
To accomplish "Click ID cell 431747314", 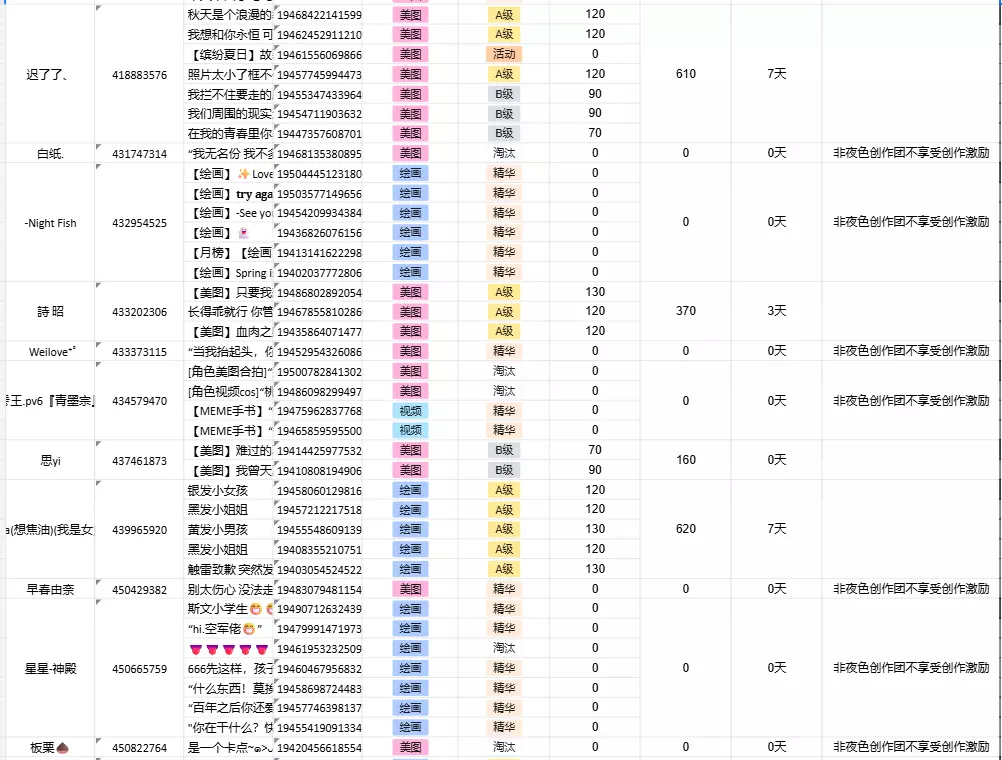I will point(139,154).
